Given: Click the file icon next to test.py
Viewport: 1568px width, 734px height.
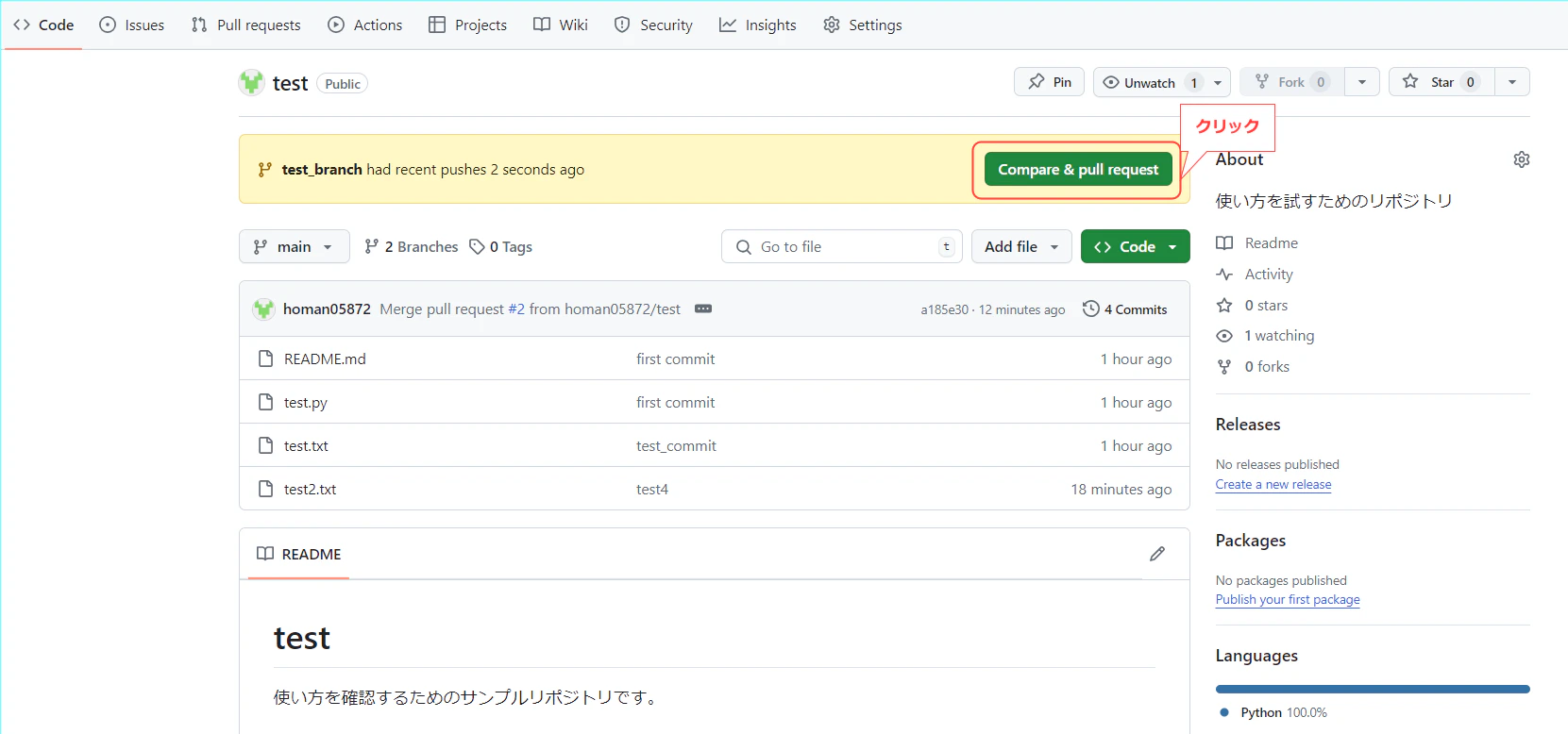Looking at the screenshot, I should coord(265,402).
